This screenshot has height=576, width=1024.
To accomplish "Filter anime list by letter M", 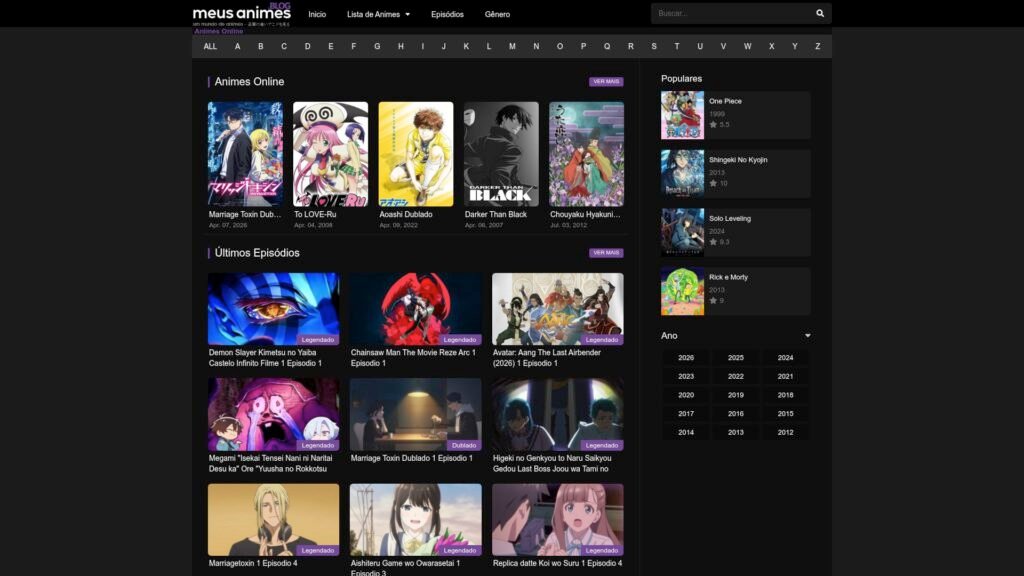I will [x=512, y=46].
